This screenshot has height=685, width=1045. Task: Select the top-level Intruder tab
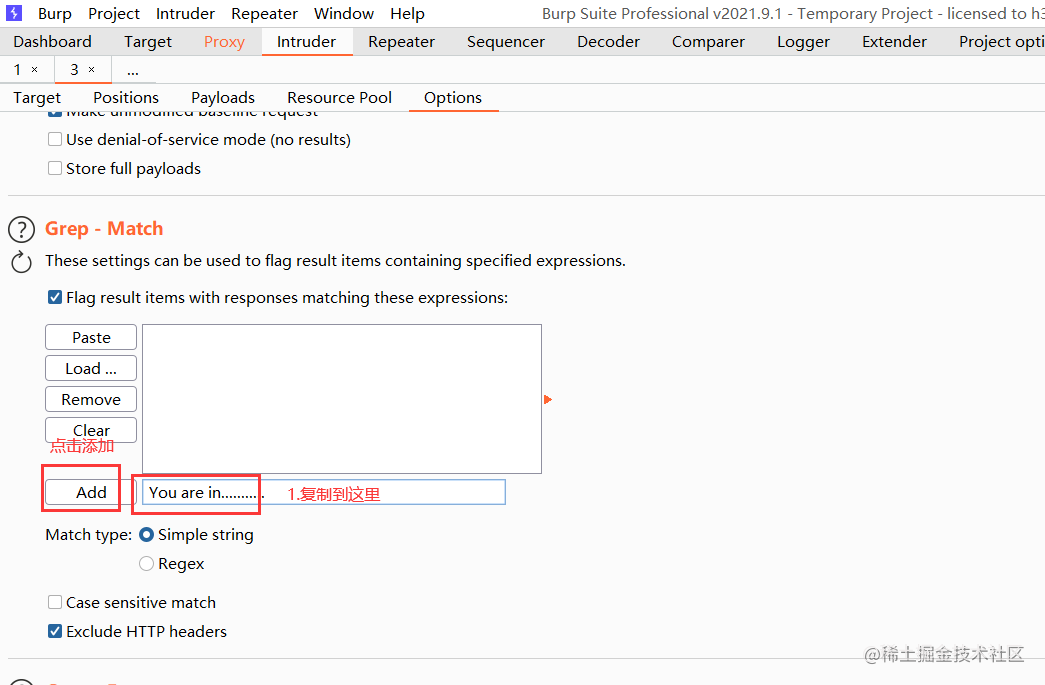pyautogui.click(x=307, y=42)
